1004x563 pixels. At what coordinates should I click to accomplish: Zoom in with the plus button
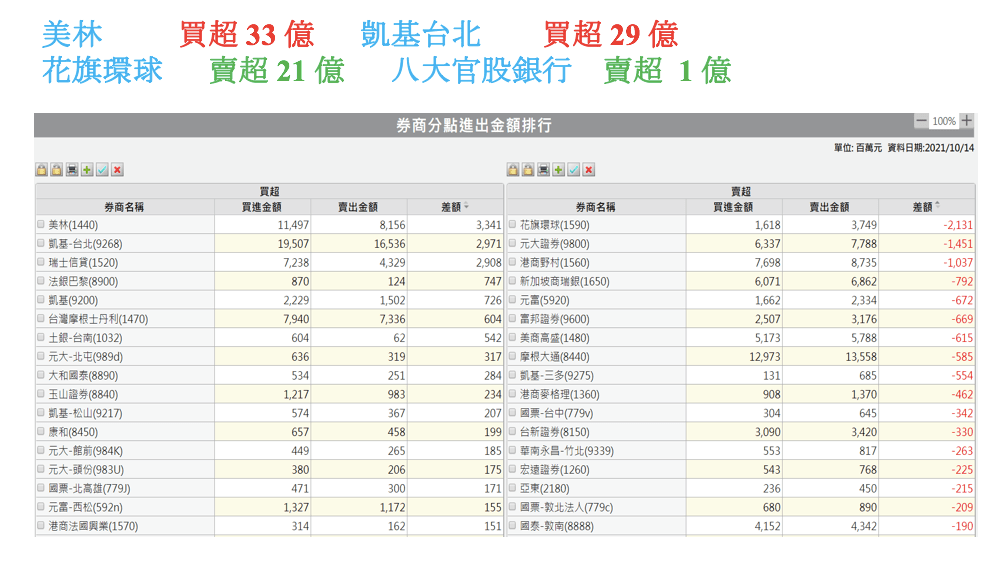[x=966, y=121]
